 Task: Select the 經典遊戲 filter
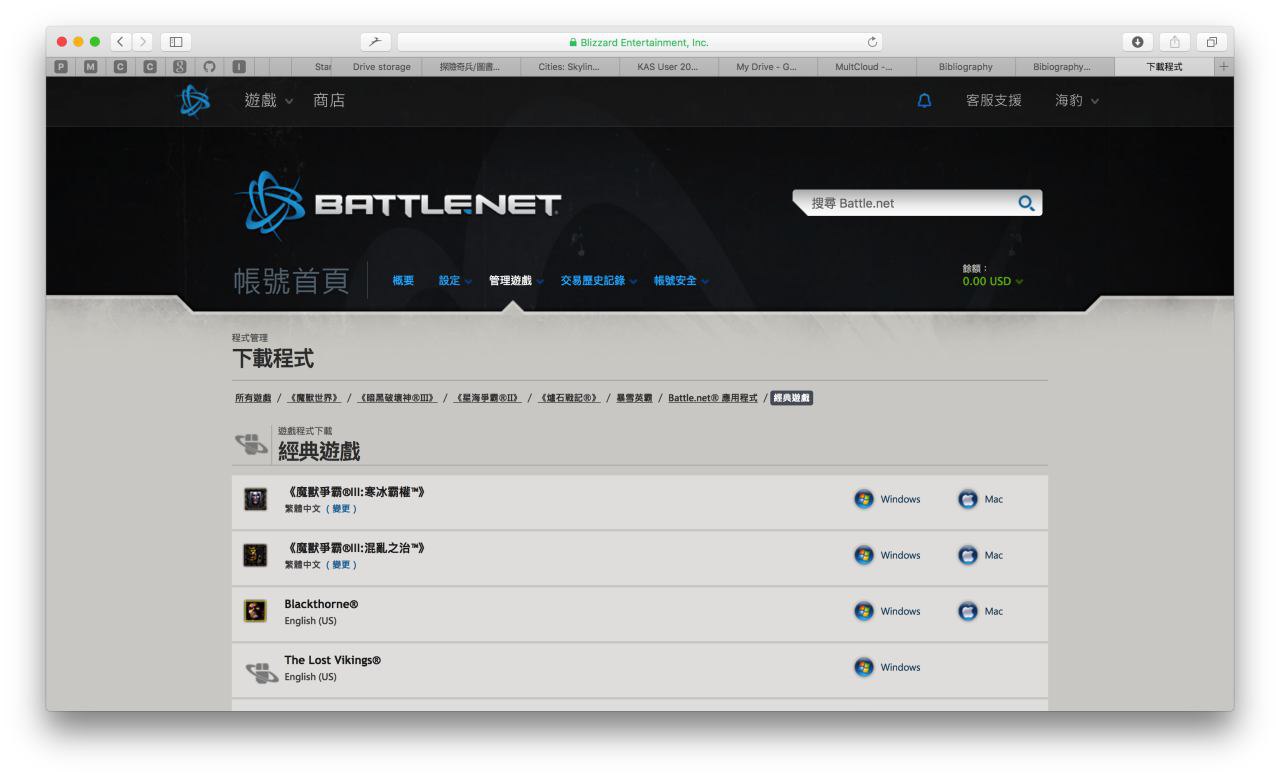pyautogui.click(x=792, y=398)
